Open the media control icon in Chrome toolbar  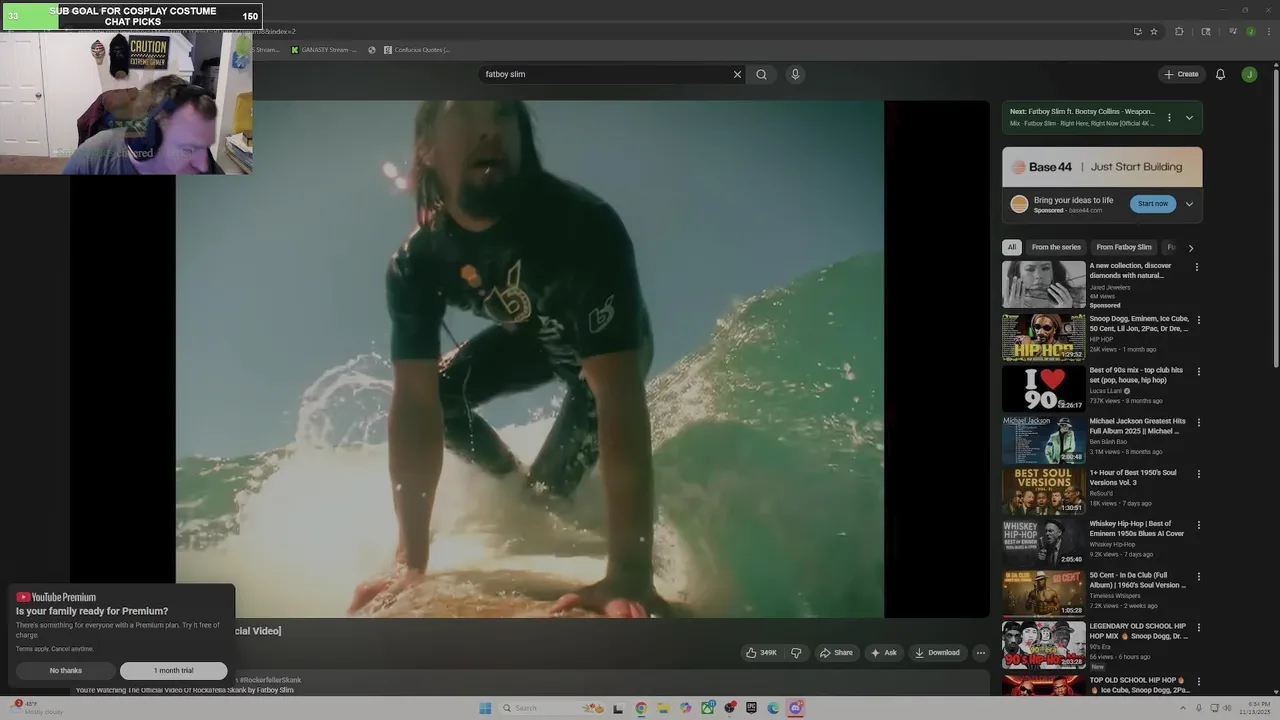point(1232,31)
